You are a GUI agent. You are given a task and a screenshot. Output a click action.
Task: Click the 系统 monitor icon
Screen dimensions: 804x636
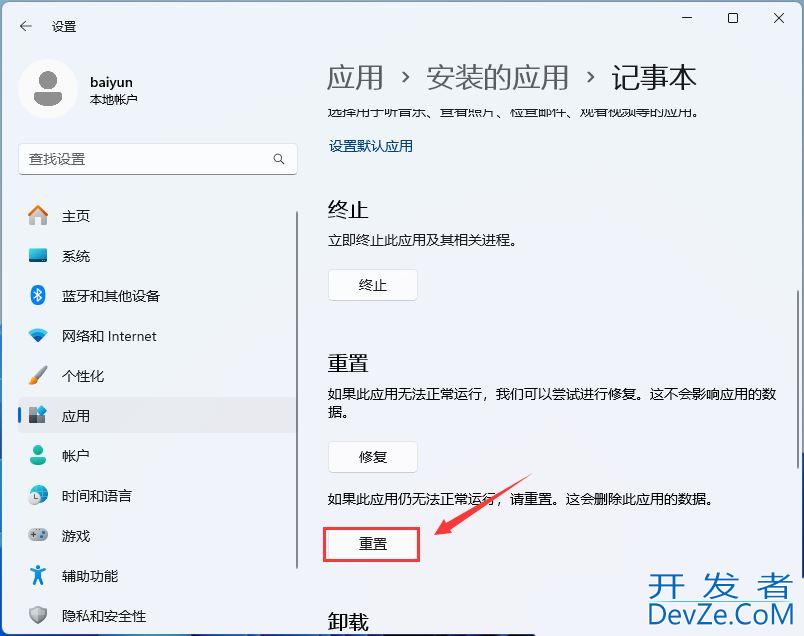click(38, 255)
